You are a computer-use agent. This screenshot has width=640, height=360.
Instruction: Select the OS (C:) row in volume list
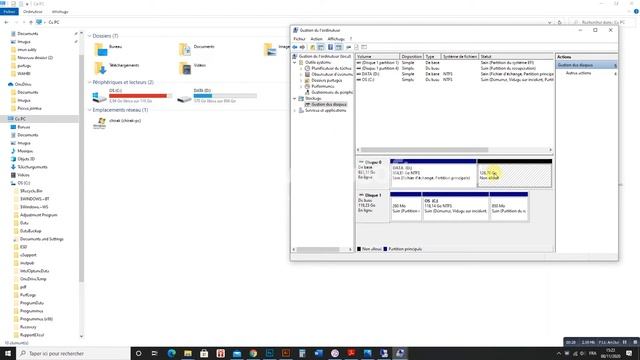pyautogui.click(x=455, y=80)
